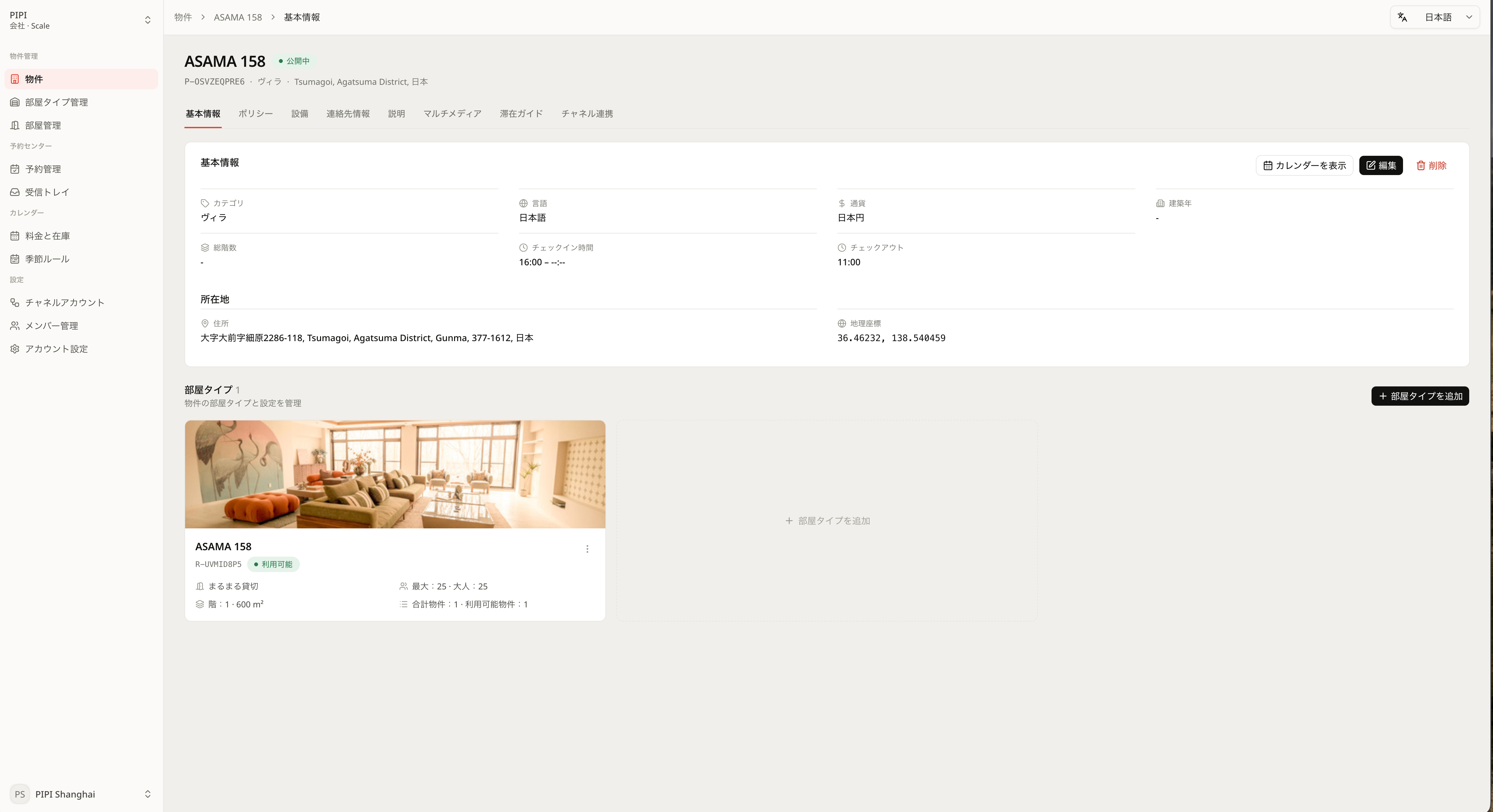Click the 公開中 status badge
This screenshot has height=812, width=1493.
294,61
